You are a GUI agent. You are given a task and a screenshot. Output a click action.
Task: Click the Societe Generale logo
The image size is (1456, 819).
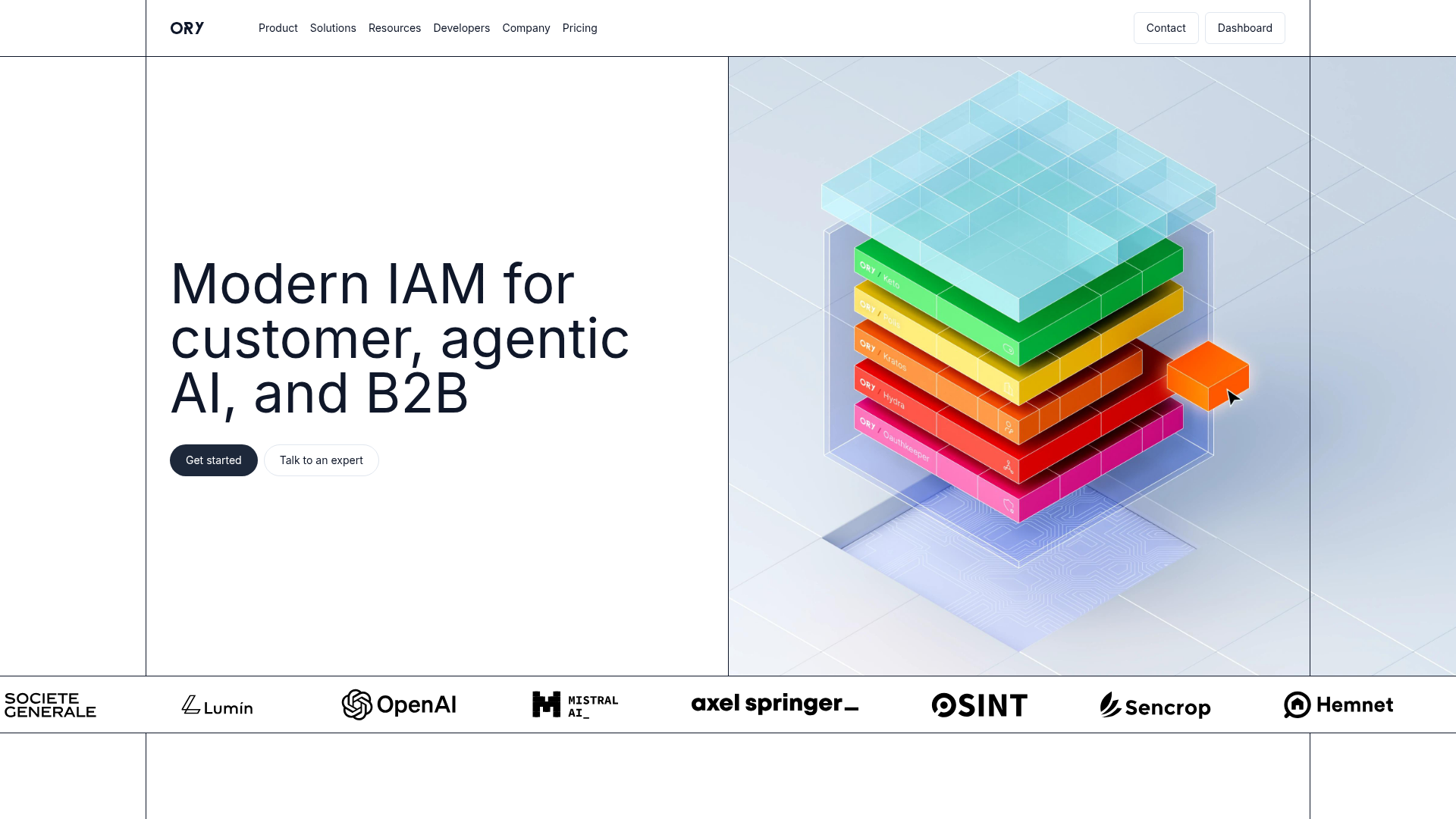pyautogui.click(x=50, y=704)
